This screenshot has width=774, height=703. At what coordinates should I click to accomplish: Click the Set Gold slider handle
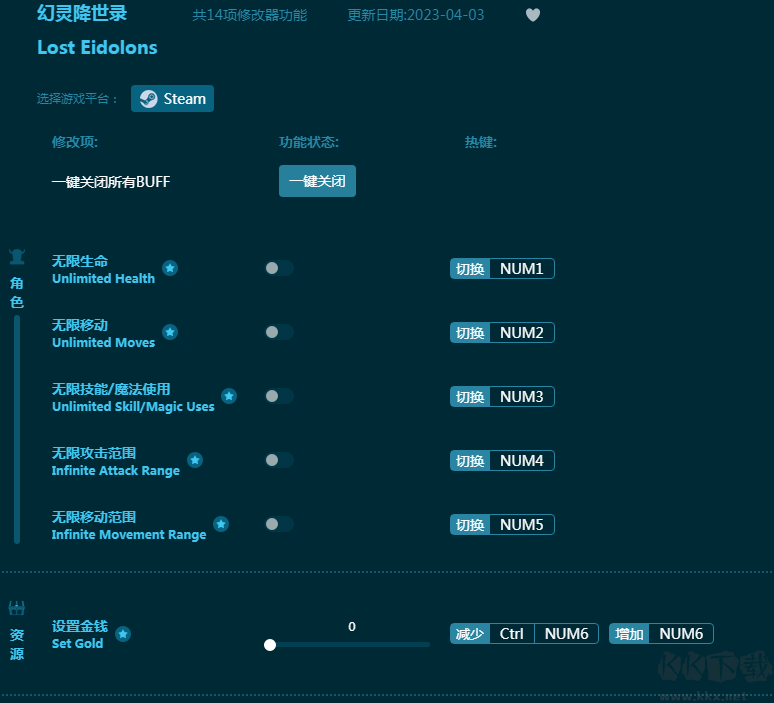[270, 645]
